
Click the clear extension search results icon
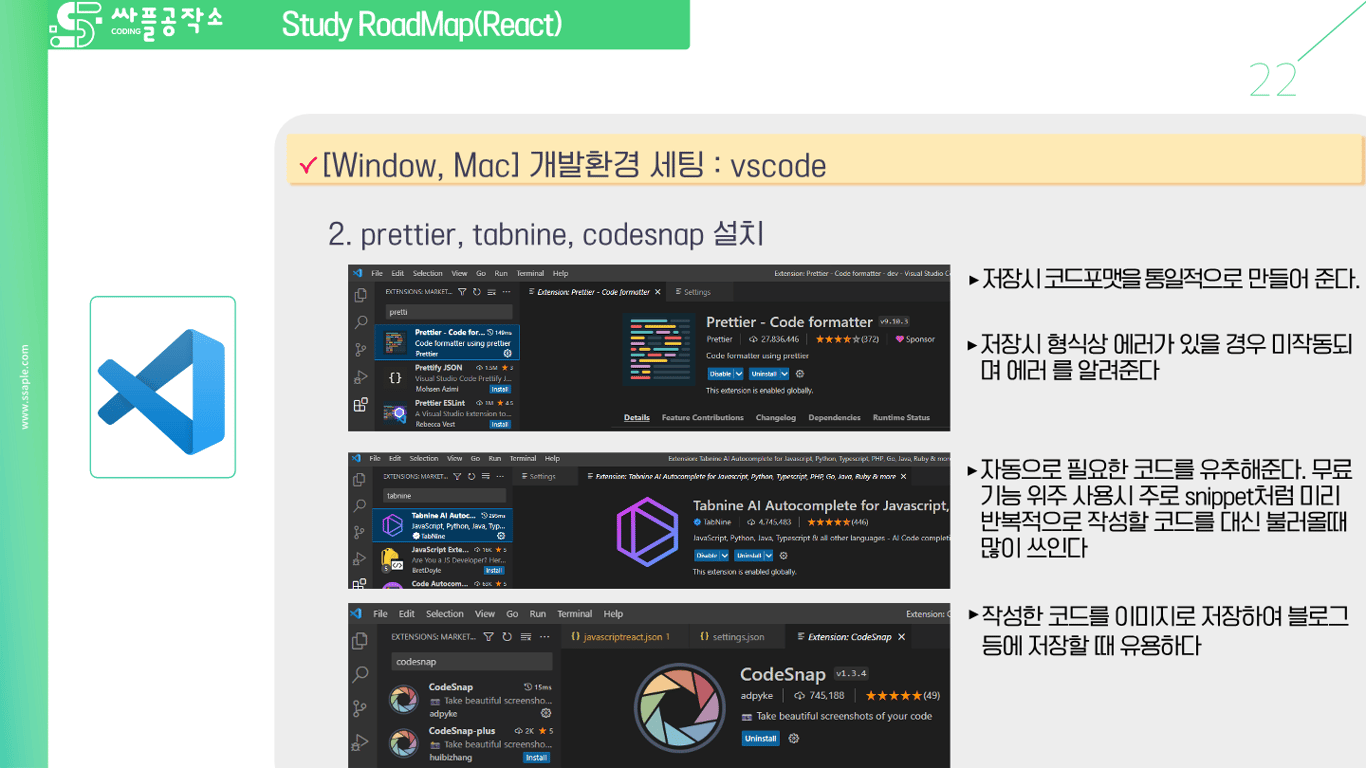491,293
